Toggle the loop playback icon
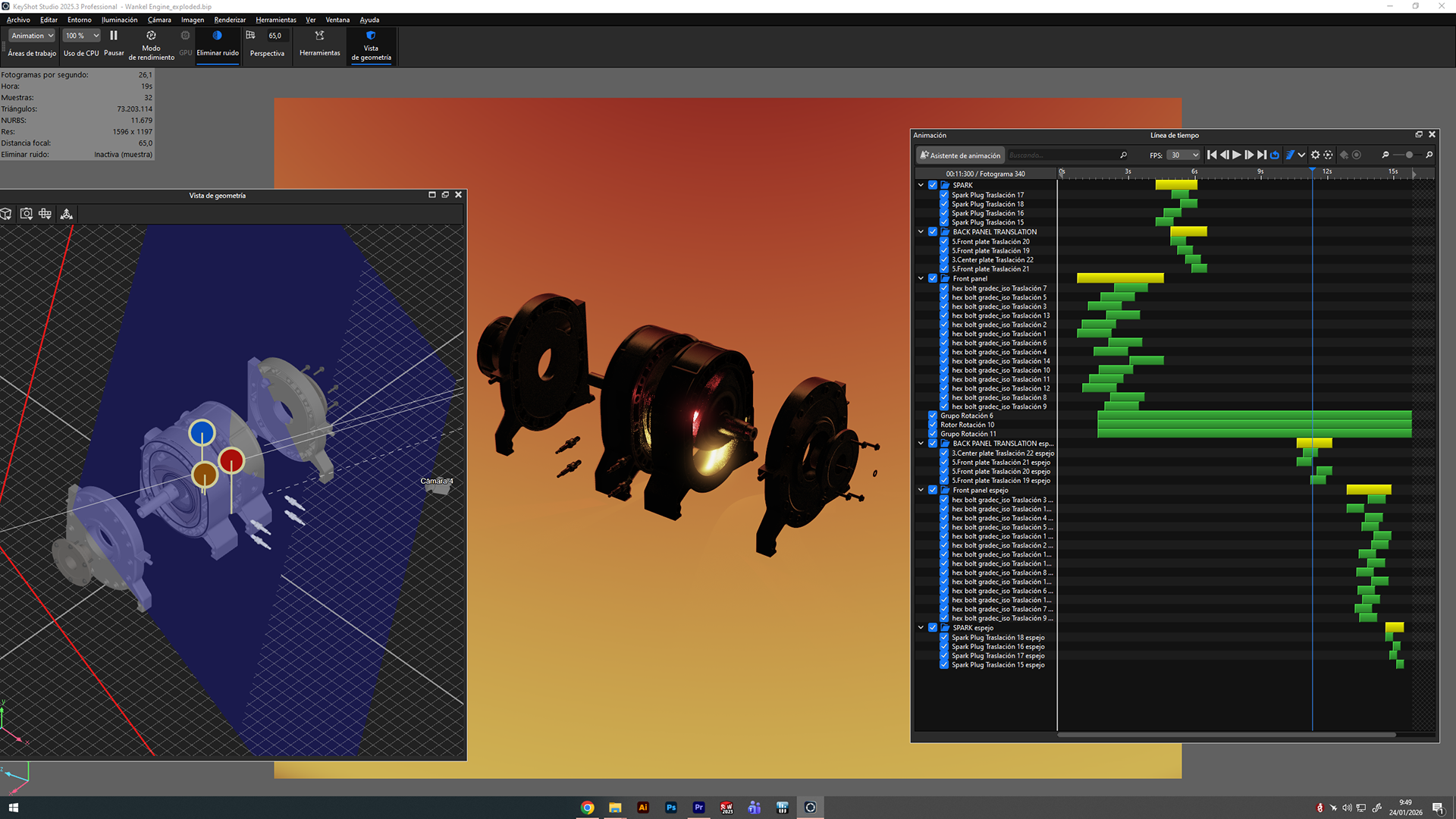The height and width of the screenshot is (819, 1456). [x=1275, y=155]
